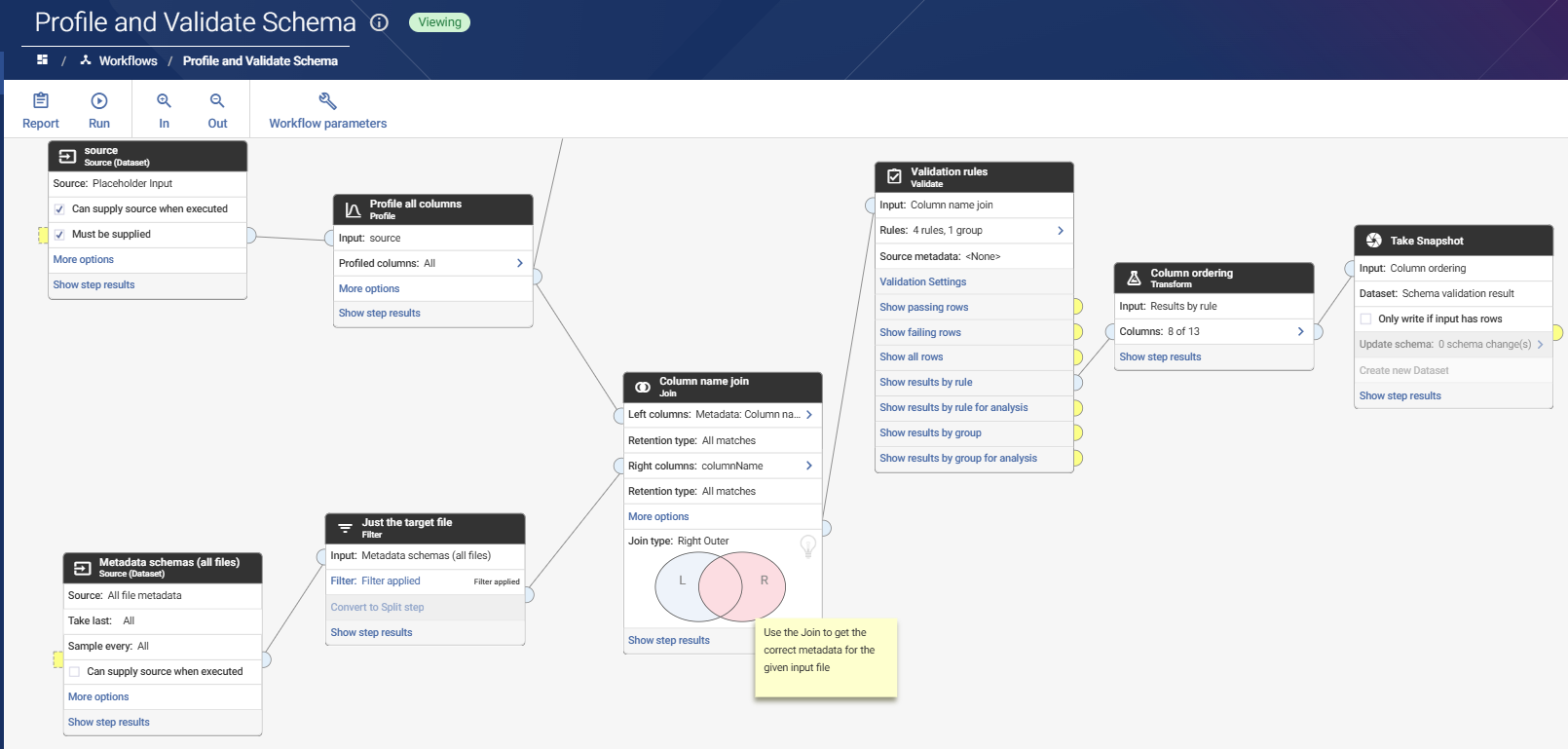The width and height of the screenshot is (1568, 749).
Task: Open the Report icon in toolbar
Action: (41, 101)
